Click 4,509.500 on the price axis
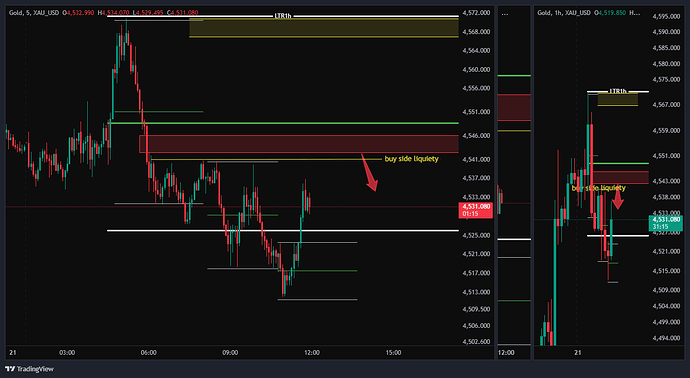The width and height of the screenshot is (690, 378). coord(476,309)
